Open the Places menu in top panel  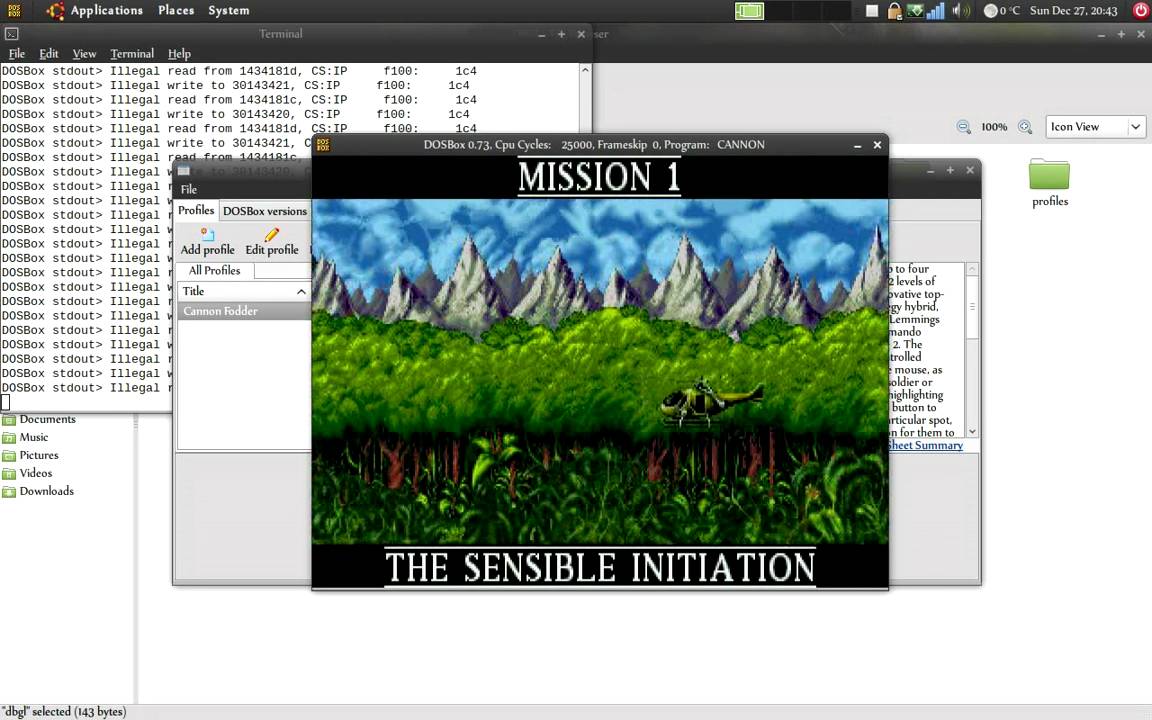[x=176, y=10]
